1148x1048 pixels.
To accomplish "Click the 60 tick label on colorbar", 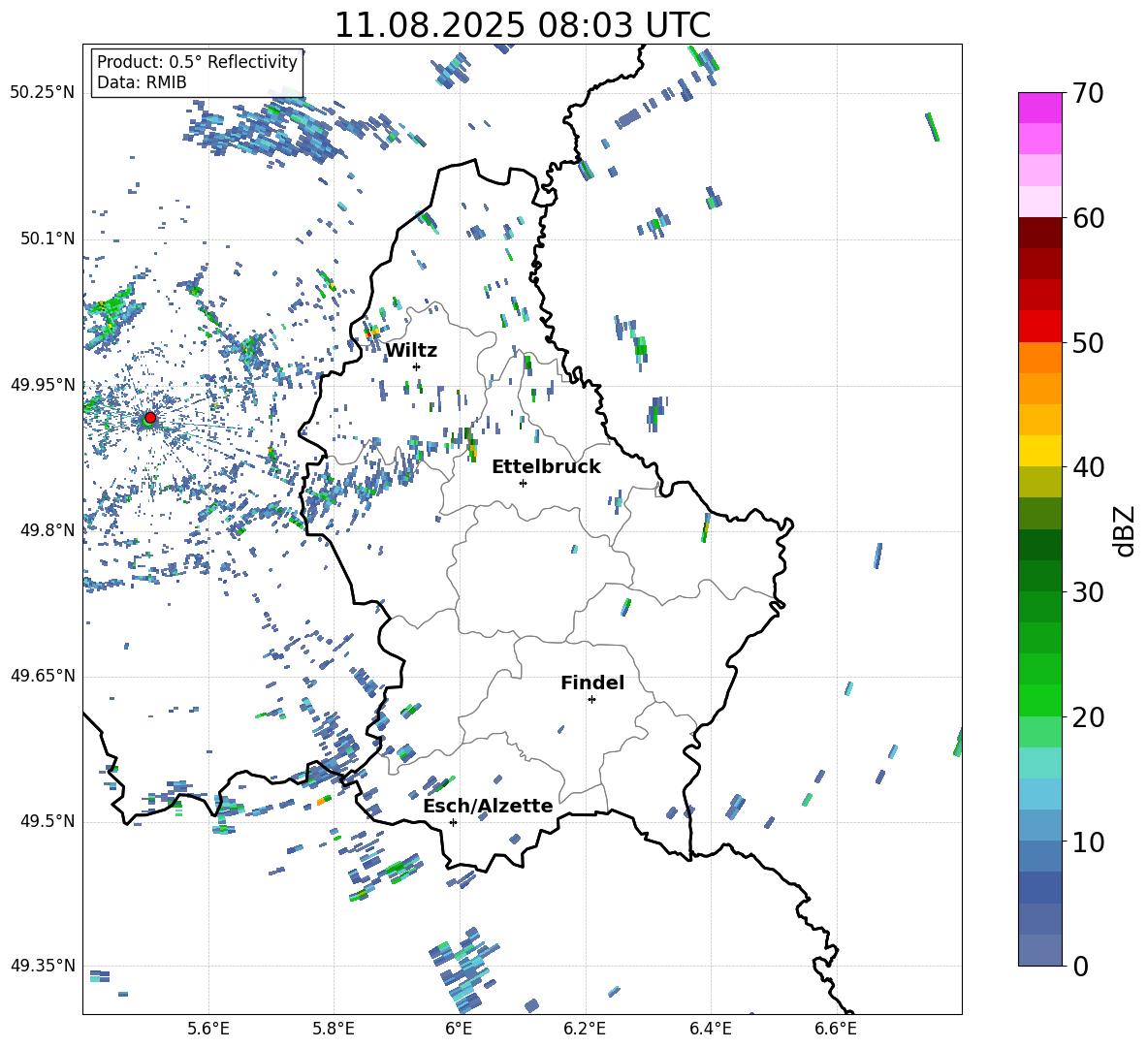I will point(1088,218).
